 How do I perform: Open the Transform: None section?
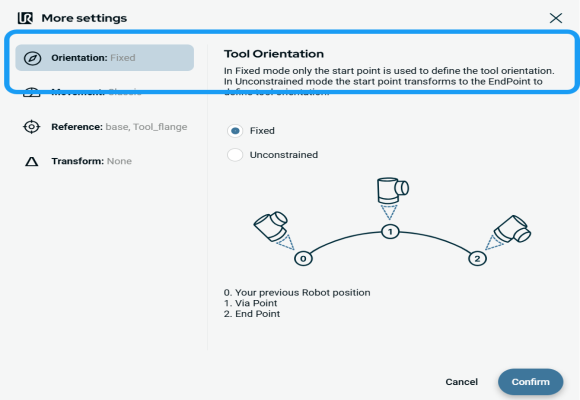(x=105, y=161)
